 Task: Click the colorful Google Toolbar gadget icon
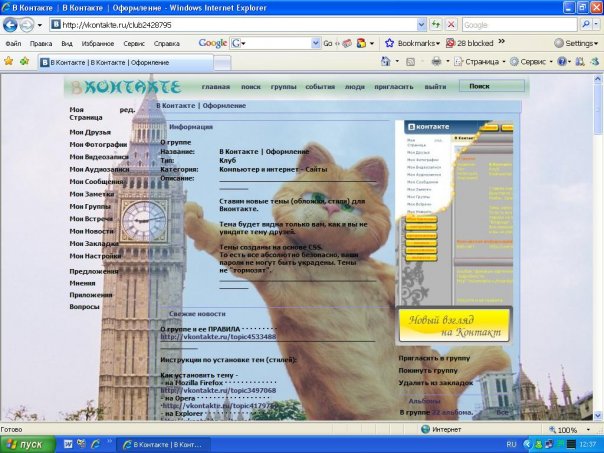pos(361,43)
